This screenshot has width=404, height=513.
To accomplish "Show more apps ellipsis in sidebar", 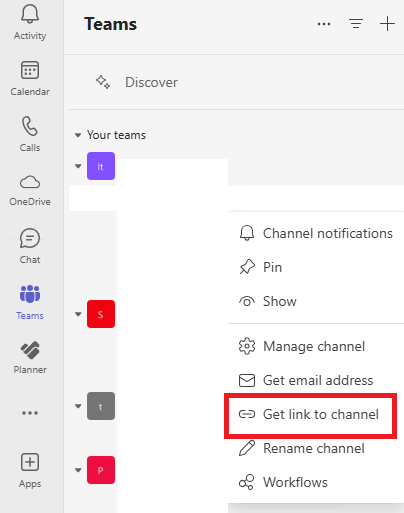I will point(30,413).
